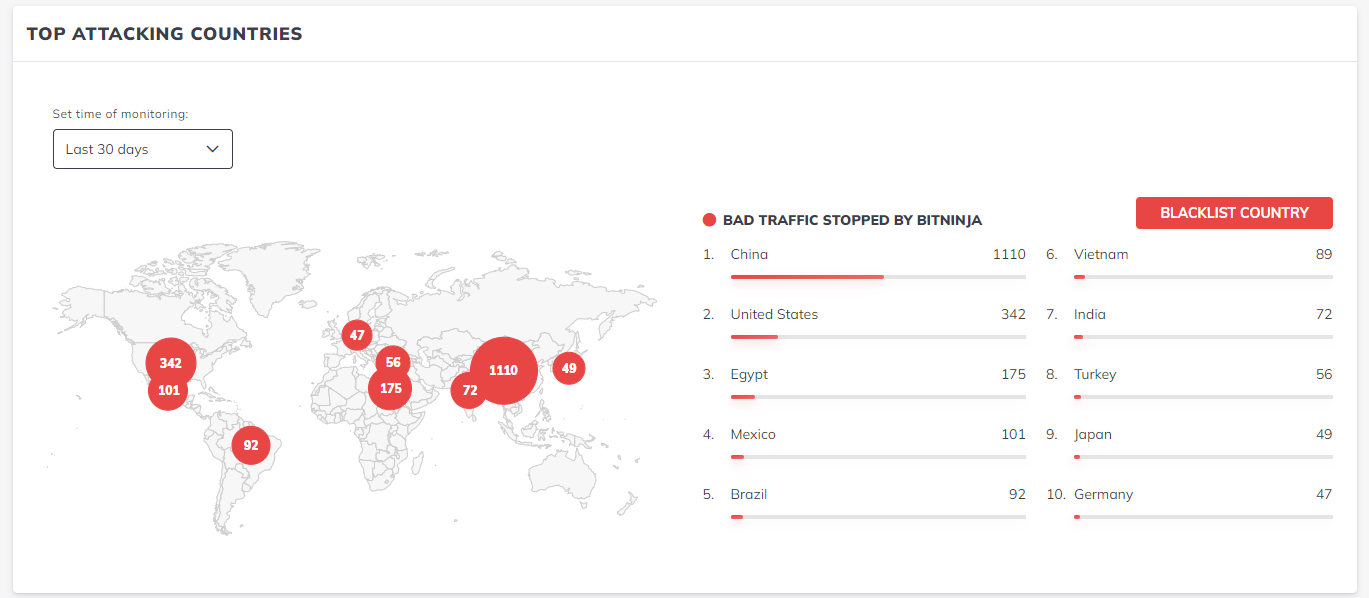
Task: Select the Japan attack bubble showing 49
Action: click(568, 368)
